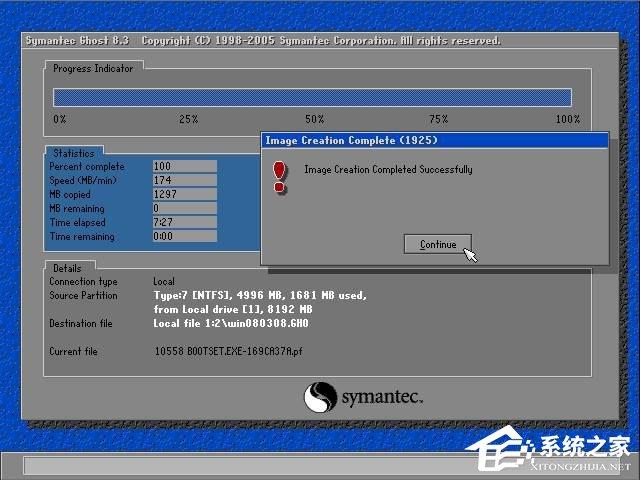Image resolution: width=640 pixels, height=480 pixels.
Task: Click the Current file label
Action: click(73, 351)
